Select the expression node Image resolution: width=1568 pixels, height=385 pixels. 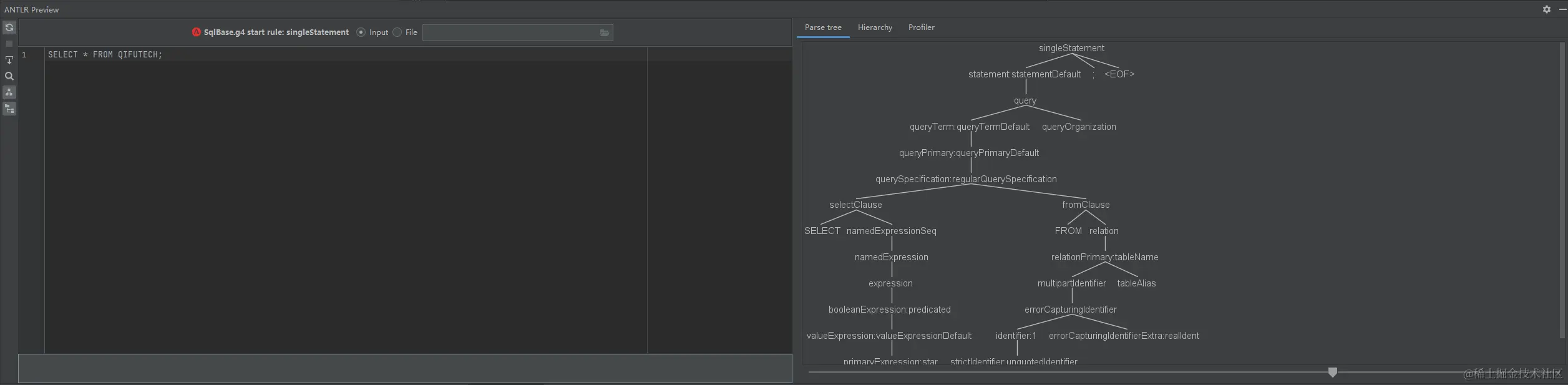click(x=890, y=283)
